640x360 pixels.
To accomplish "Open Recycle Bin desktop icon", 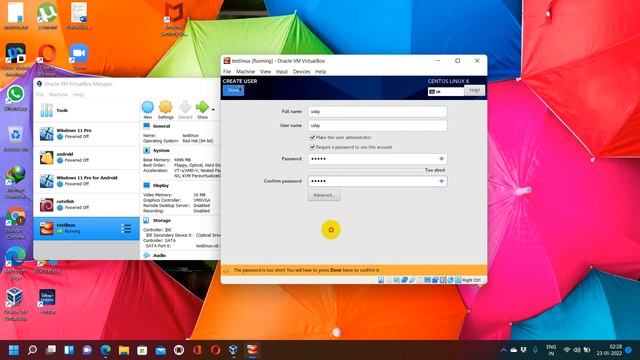I will 16,139.
